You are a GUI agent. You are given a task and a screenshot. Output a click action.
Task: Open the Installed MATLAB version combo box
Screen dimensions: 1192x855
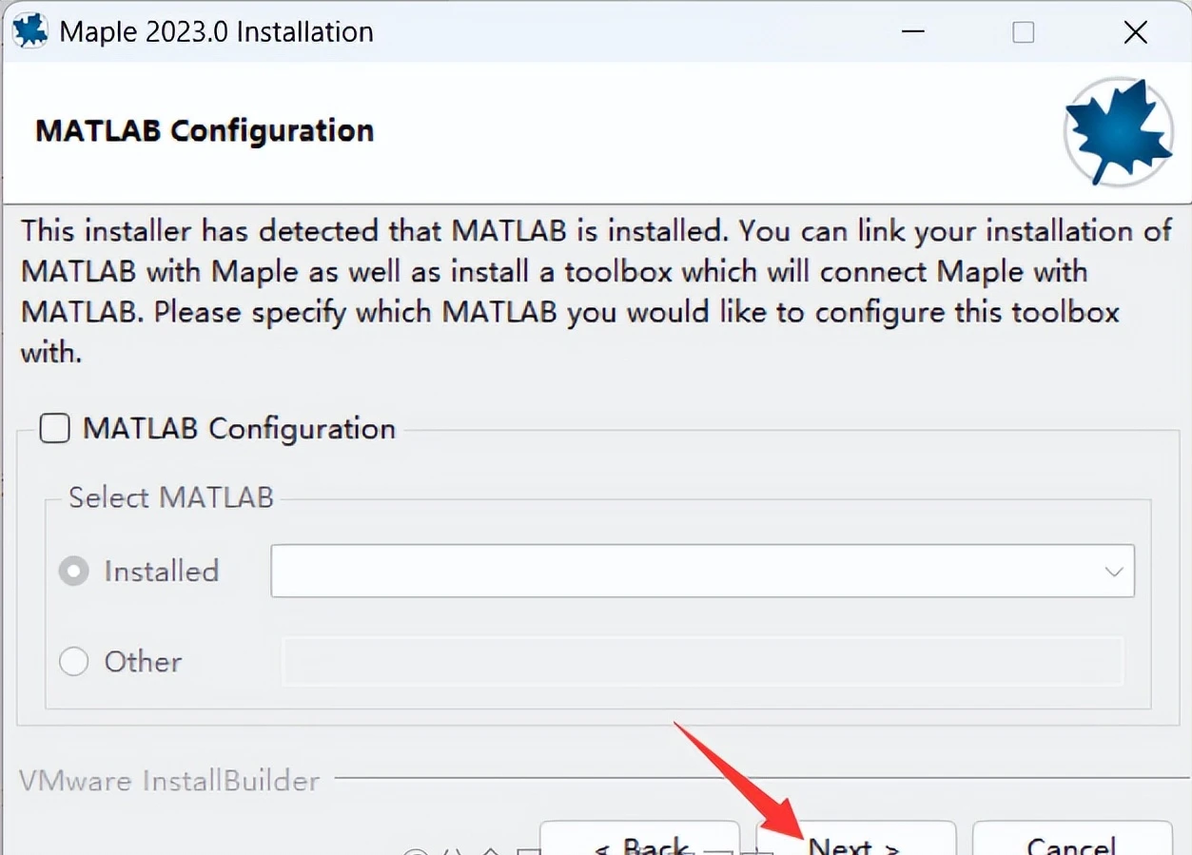[x=702, y=572]
